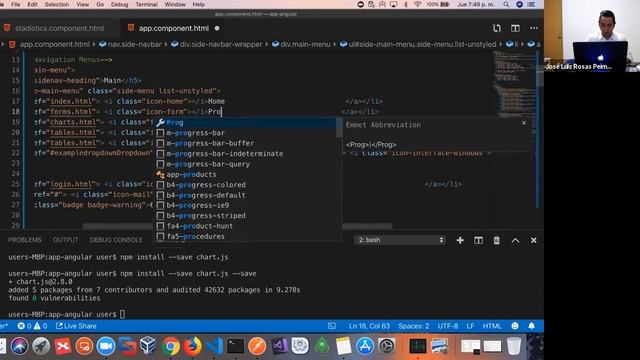Image resolution: width=640 pixels, height=360 pixels.
Task: Change end of line sequence LF
Action: pos(470,326)
